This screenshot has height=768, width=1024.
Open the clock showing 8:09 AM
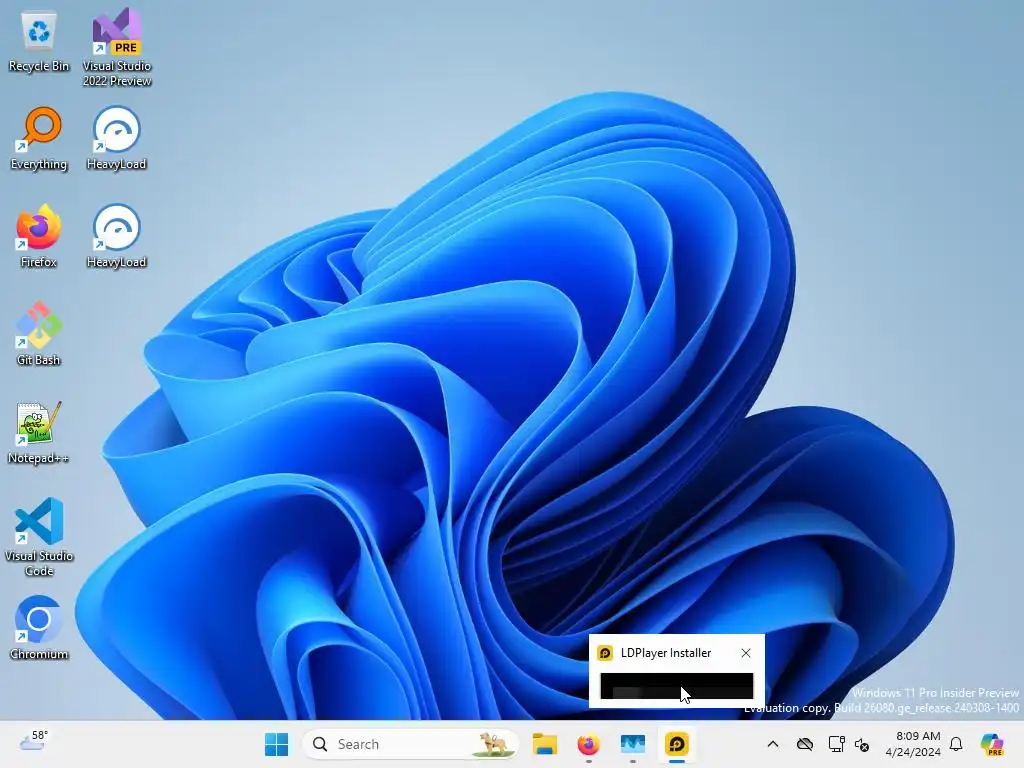click(x=913, y=744)
